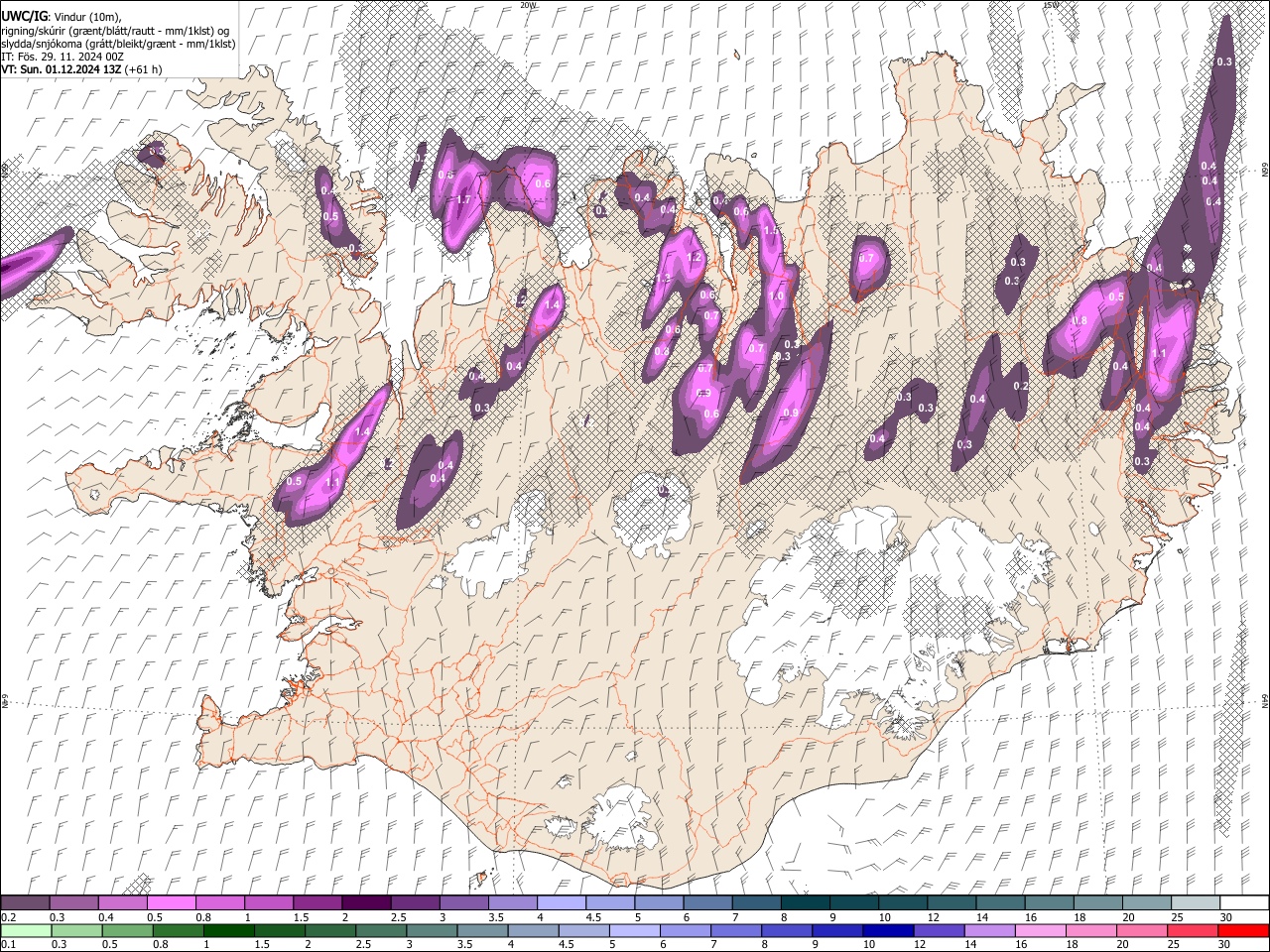1270x952 pixels.
Task: Click the '0.1' label in the lower legend row
Action: pos(8,945)
